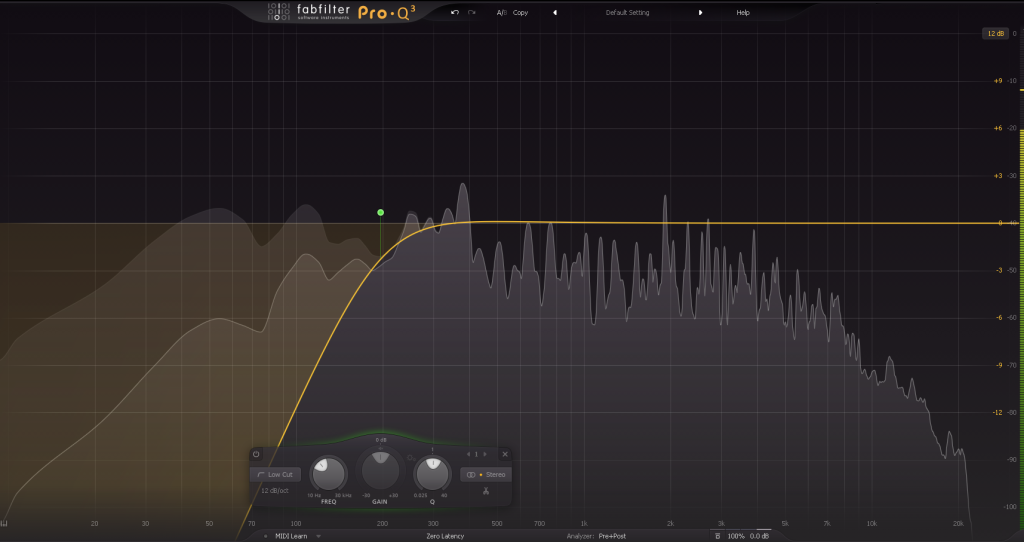This screenshot has height=542, width=1024.
Task: Click the Copy button
Action: pyautogui.click(x=520, y=13)
